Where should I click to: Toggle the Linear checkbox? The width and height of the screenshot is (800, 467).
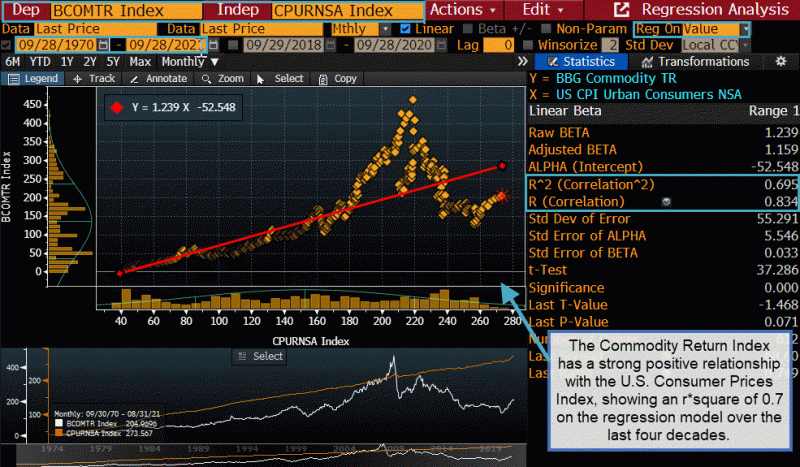(x=404, y=30)
